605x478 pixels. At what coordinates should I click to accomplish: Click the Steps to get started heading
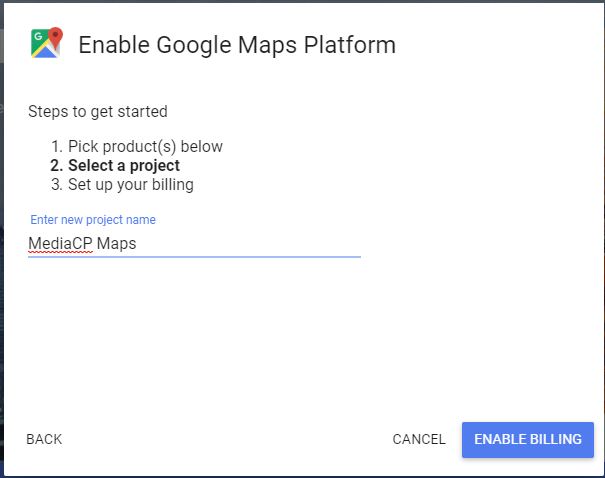(x=98, y=111)
